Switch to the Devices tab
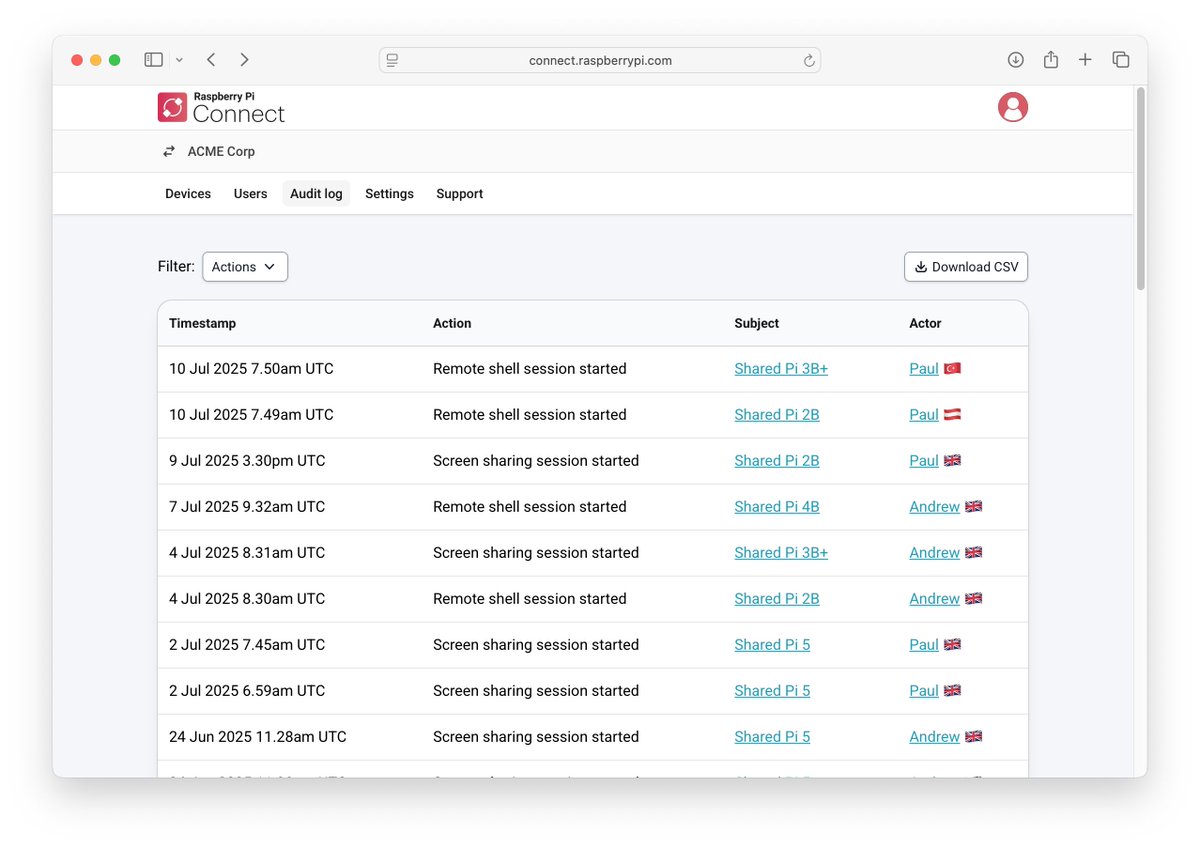Viewport: 1200px width, 847px height. [x=188, y=194]
